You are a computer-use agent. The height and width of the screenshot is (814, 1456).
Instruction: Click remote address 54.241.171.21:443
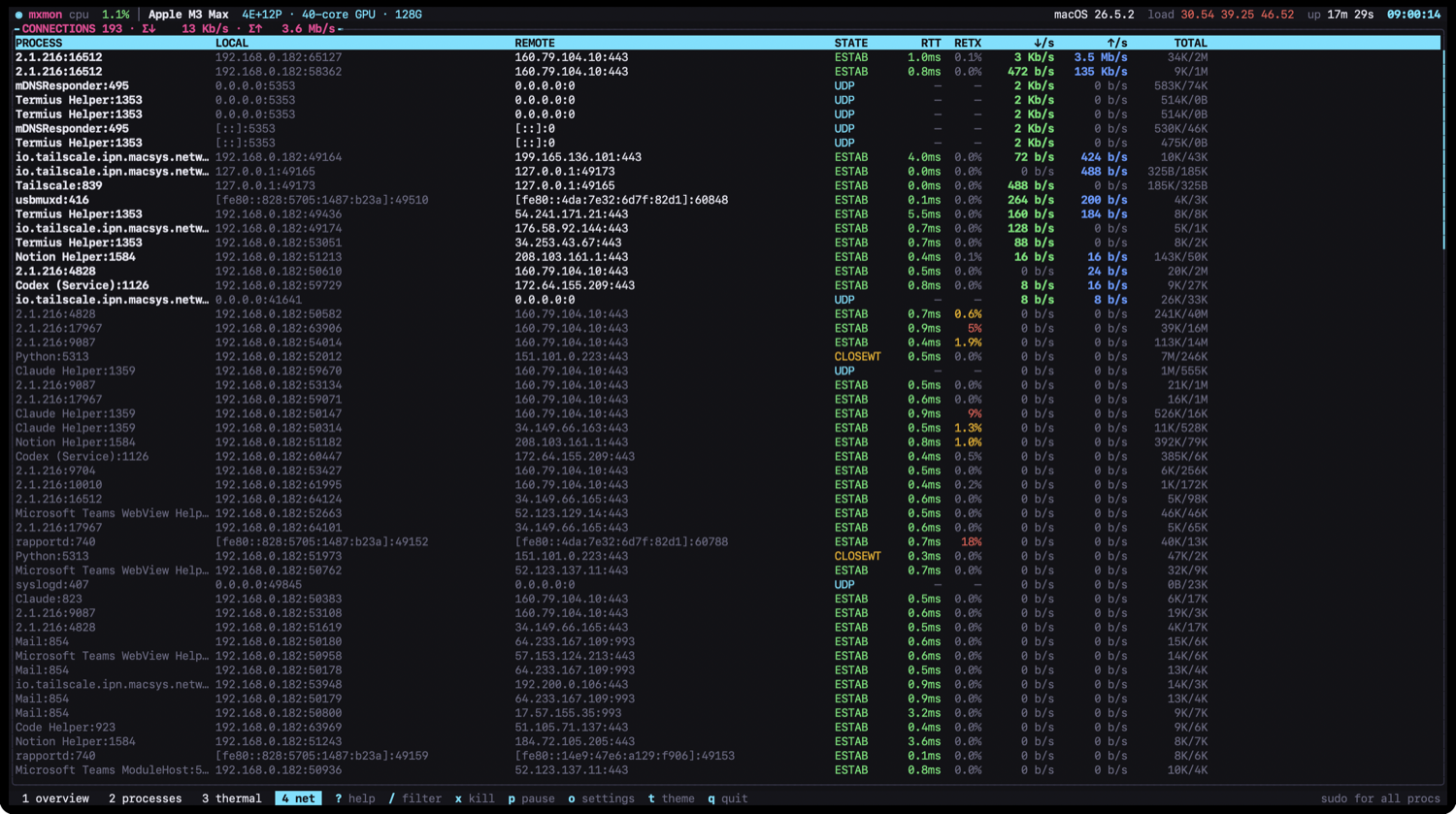pyautogui.click(x=571, y=214)
